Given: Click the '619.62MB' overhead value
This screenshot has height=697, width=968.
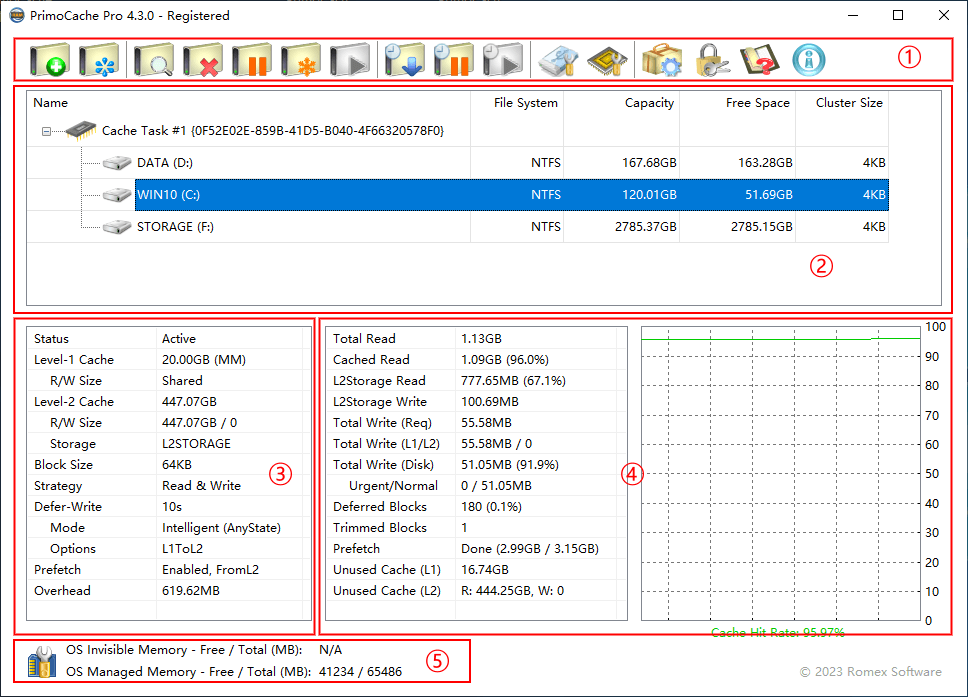Looking at the screenshot, I should tap(191, 590).
